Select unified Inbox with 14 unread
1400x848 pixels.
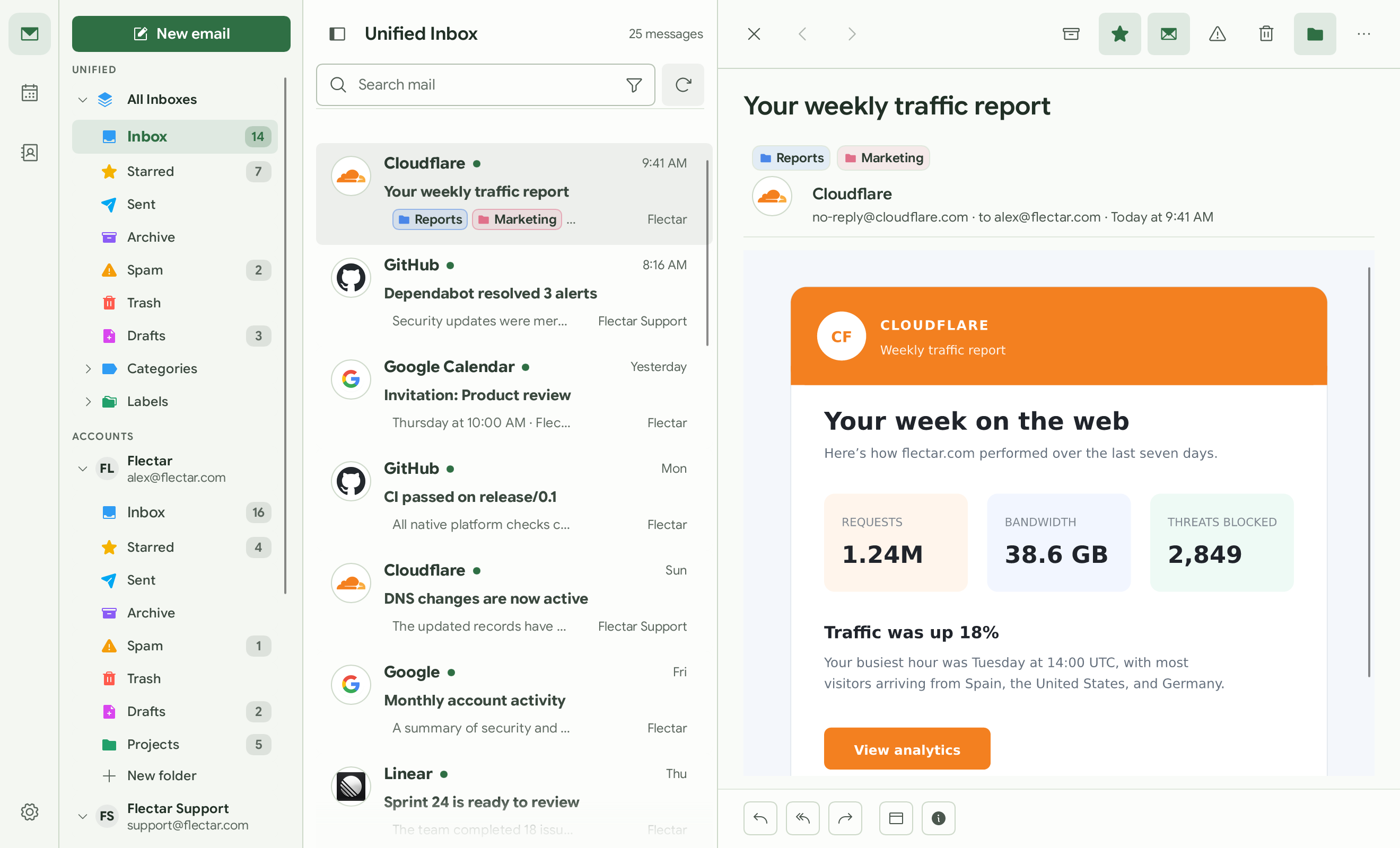coord(175,136)
